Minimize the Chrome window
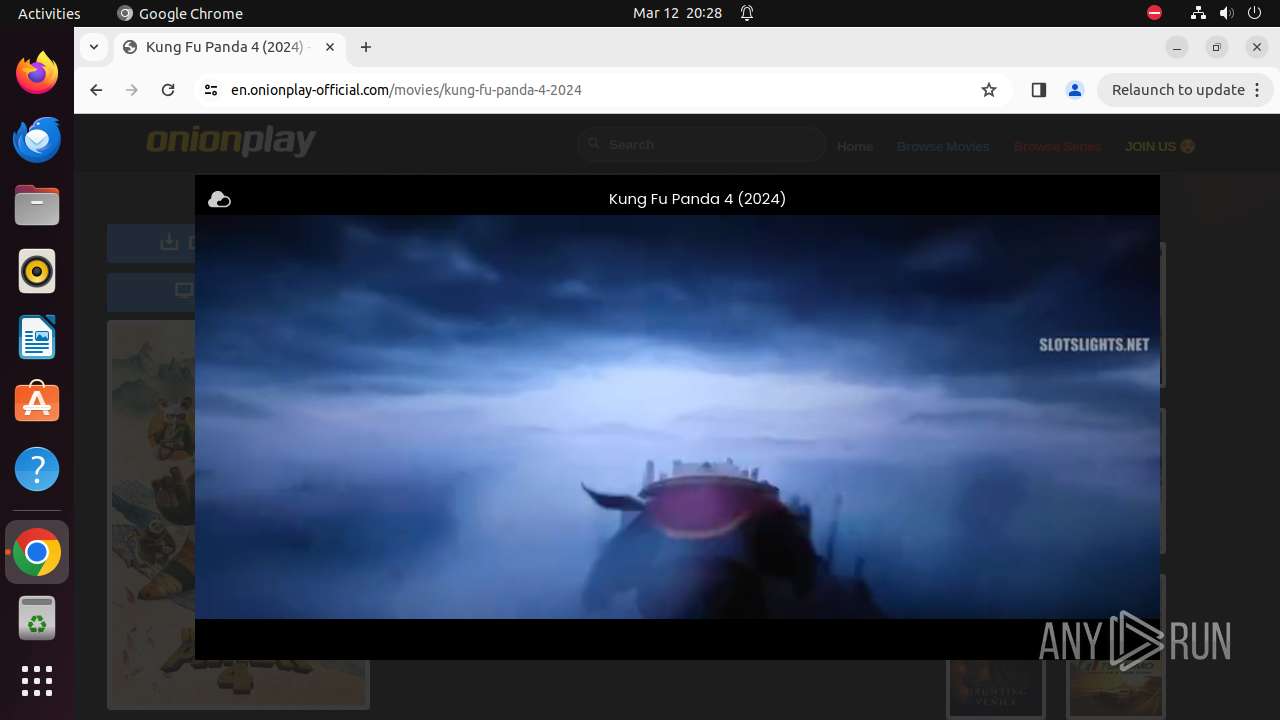 (1177, 47)
